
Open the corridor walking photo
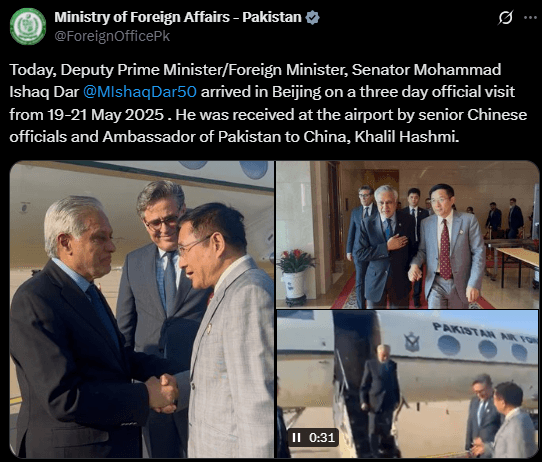pyautogui.click(x=408, y=235)
